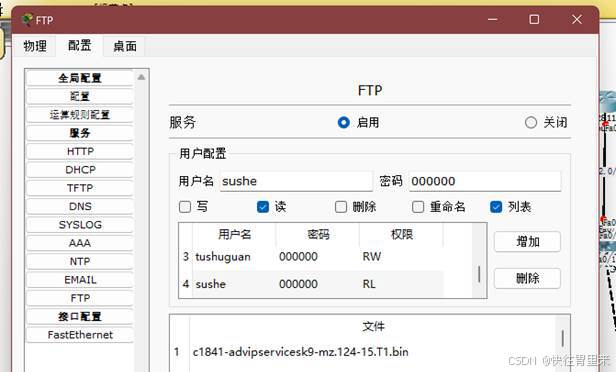Toggle the 重命名 permission checkbox

click(x=418, y=207)
